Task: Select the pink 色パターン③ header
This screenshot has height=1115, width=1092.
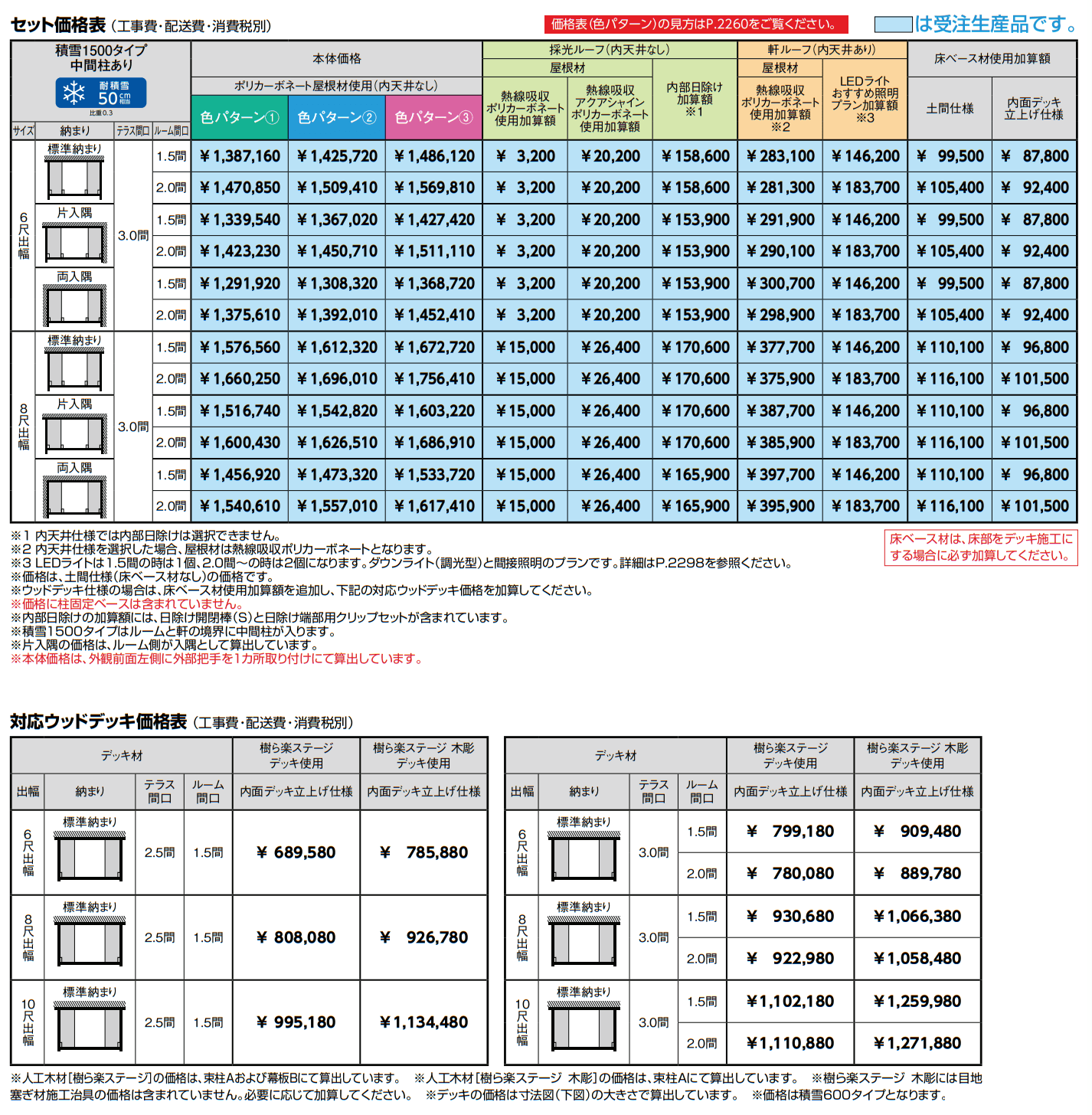Action: pyautogui.click(x=434, y=117)
